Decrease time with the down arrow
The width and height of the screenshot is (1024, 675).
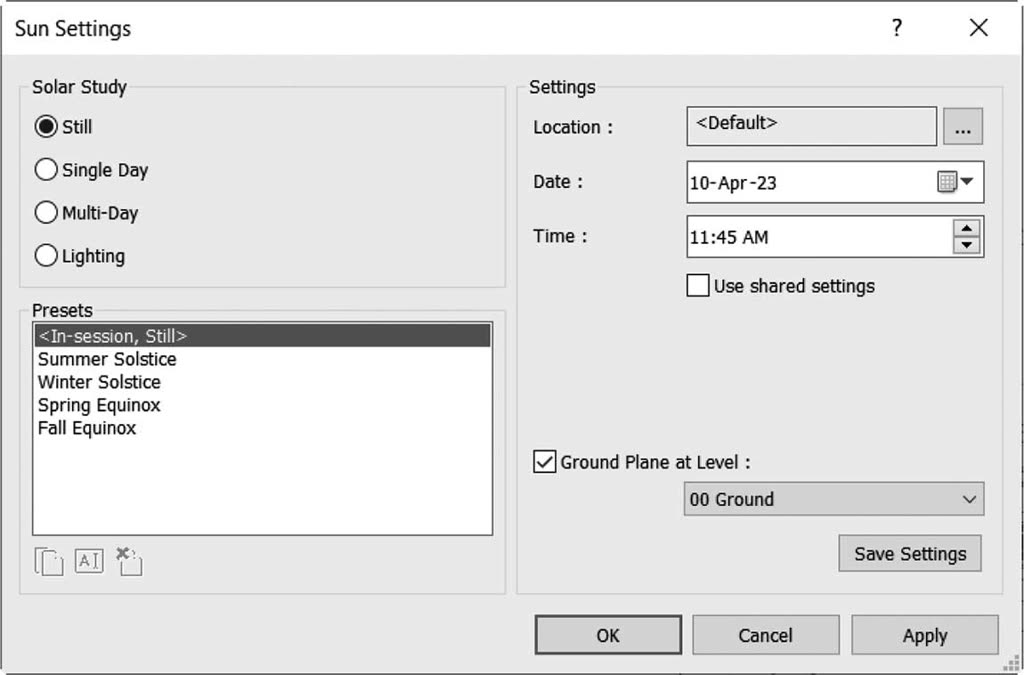coord(966,245)
